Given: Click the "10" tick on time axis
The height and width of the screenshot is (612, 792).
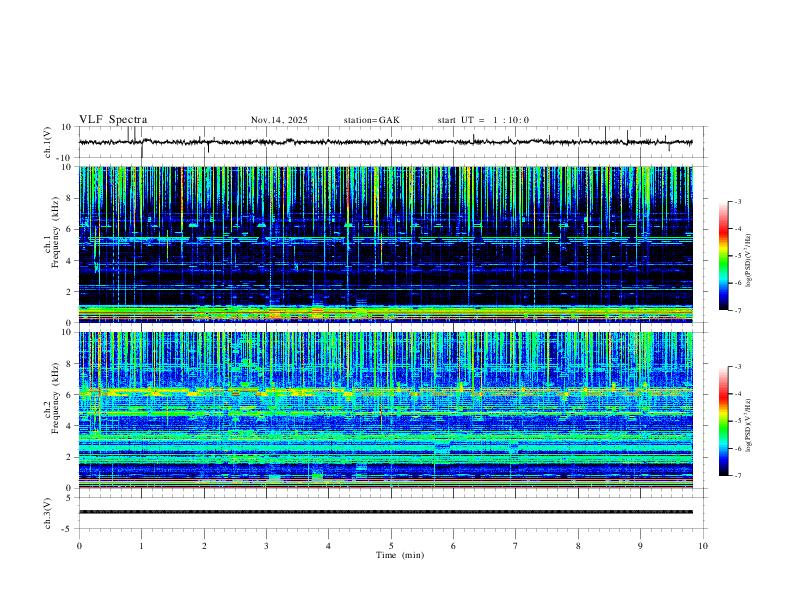Looking at the screenshot, I should (703, 546).
